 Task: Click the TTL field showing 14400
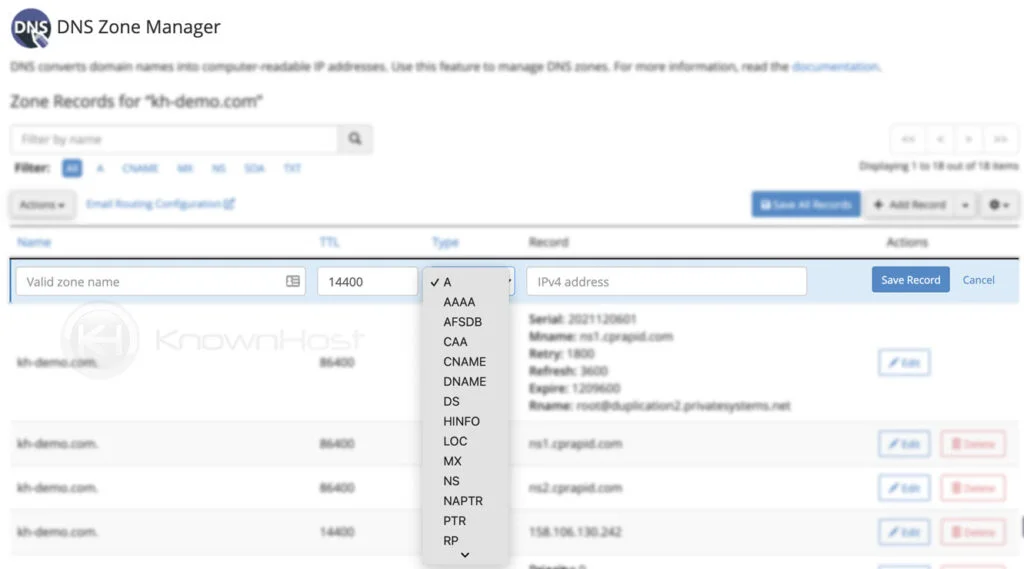click(x=367, y=282)
